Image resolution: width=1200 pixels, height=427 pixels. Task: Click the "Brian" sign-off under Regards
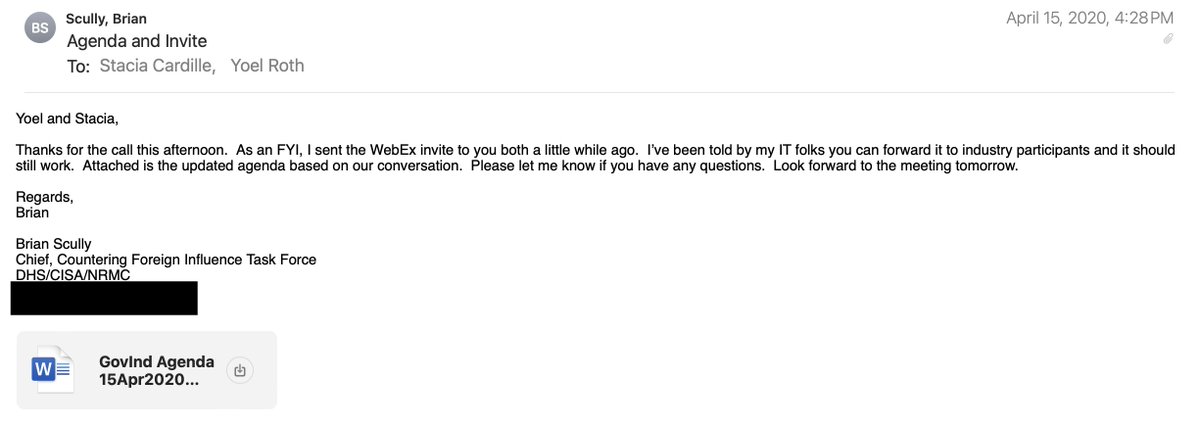(x=33, y=212)
